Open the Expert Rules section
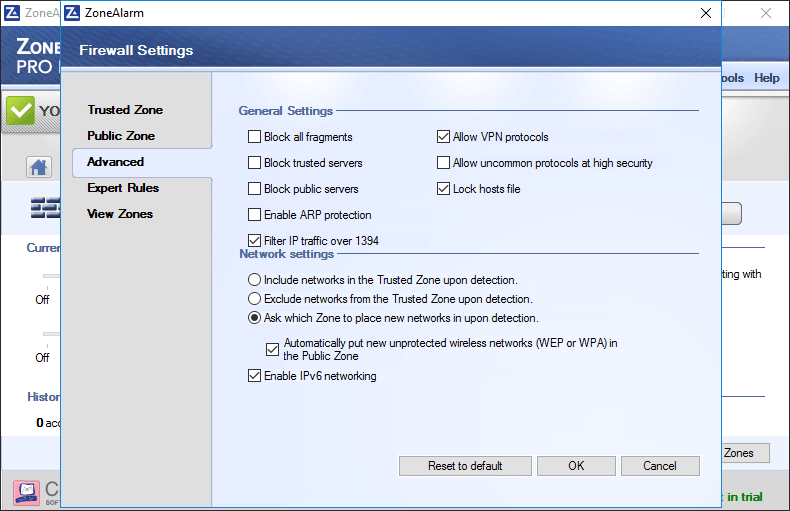This screenshot has height=511, width=790. click(x=123, y=188)
